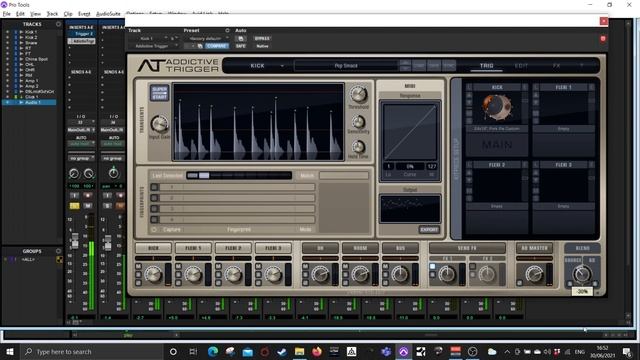The height and width of the screenshot is (360, 640).
Task: Click the record enable button on first channel strip
Action: [x=87, y=196]
